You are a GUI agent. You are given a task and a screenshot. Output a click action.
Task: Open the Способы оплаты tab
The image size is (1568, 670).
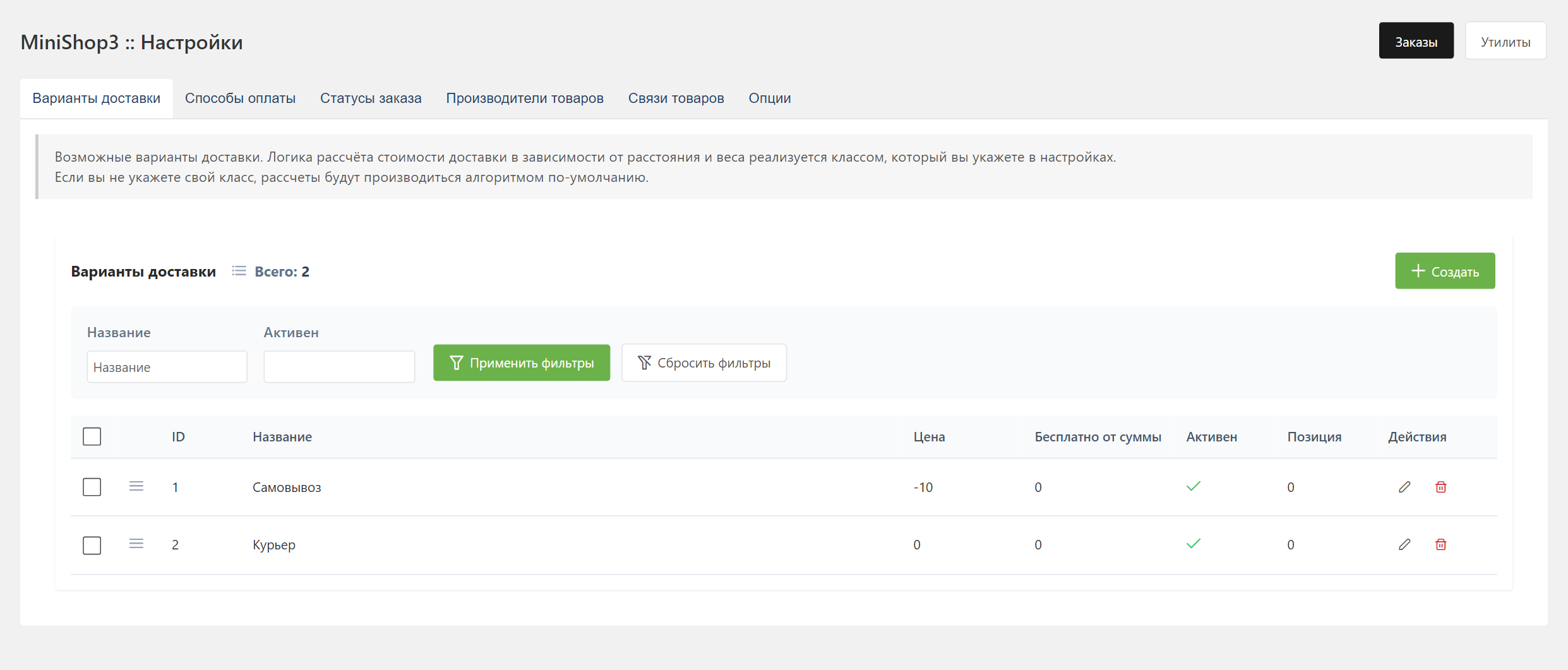(x=240, y=99)
